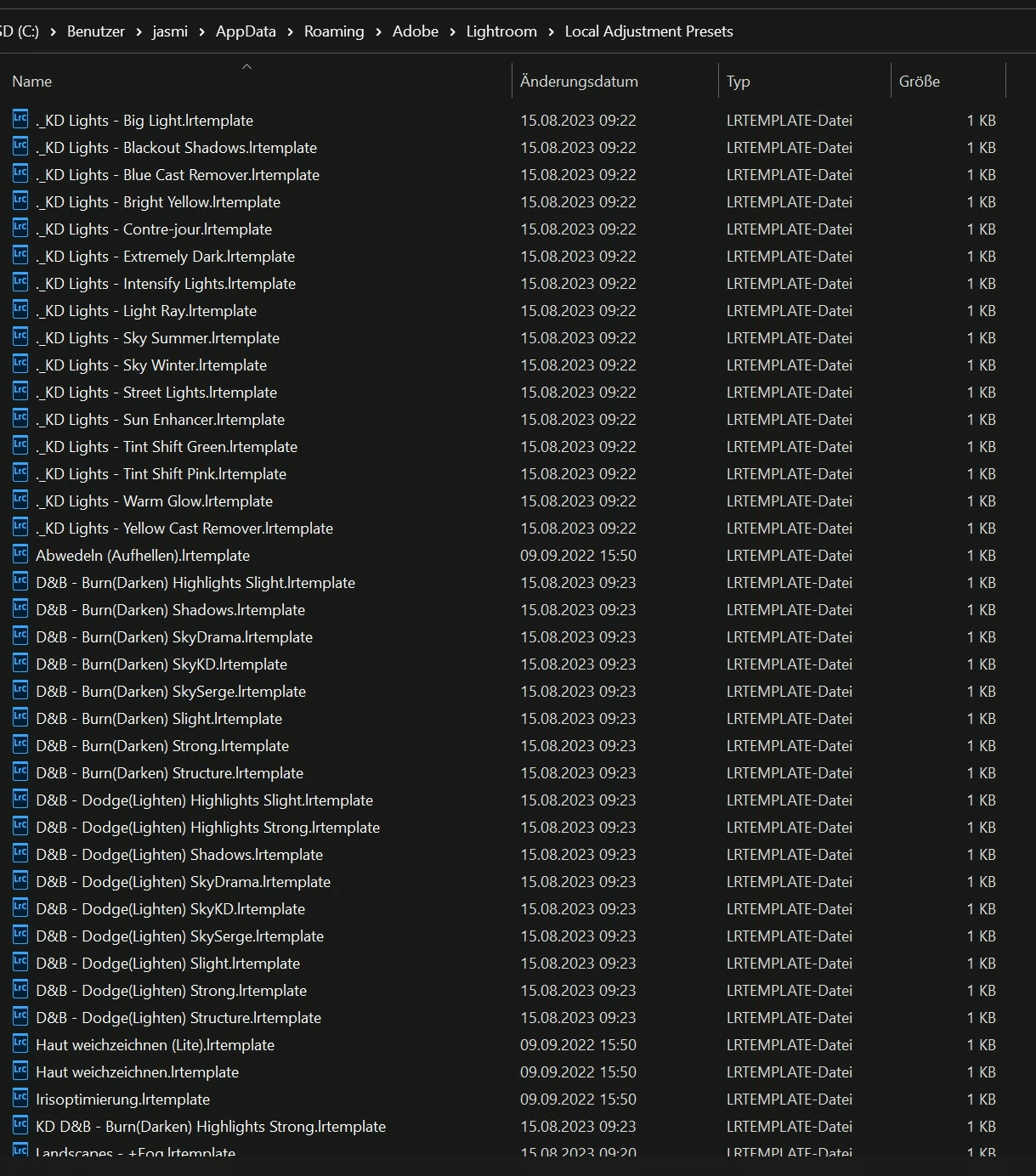Click the Local Adjustment Presets breadcrumb
Viewport: 1036px width, 1176px height.
648,31
